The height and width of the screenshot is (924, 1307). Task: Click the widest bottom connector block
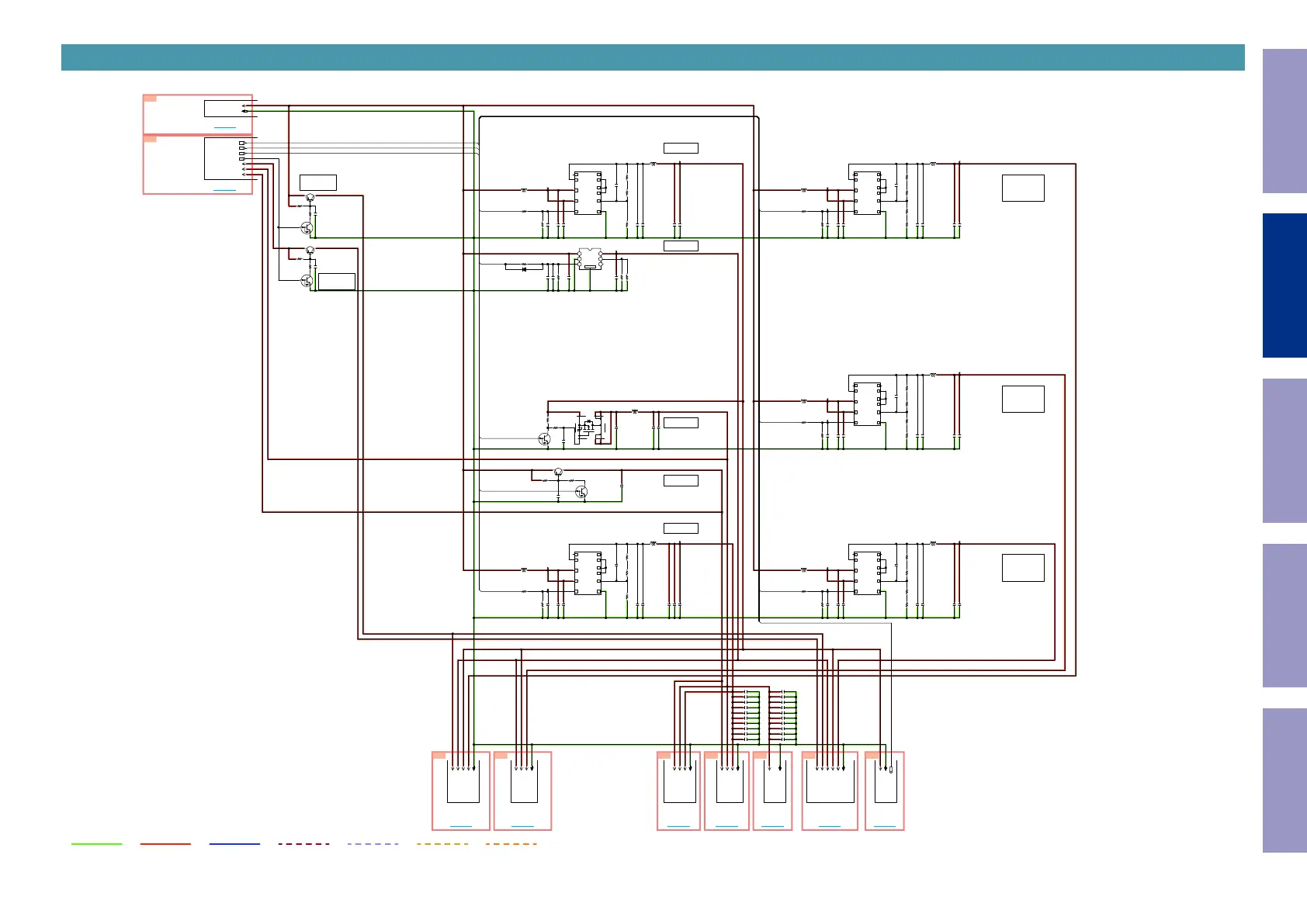tap(830, 791)
